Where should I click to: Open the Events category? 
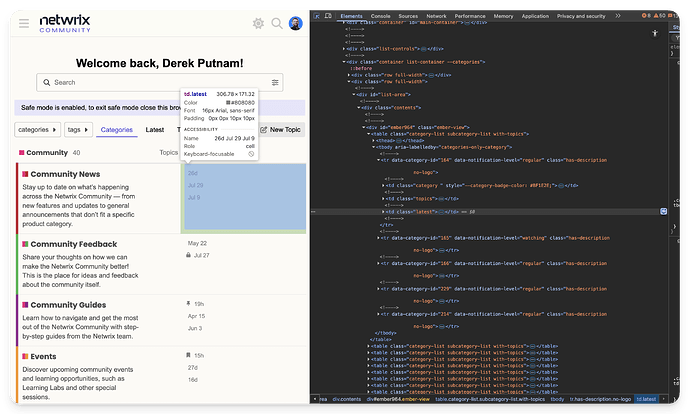(43, 356)
